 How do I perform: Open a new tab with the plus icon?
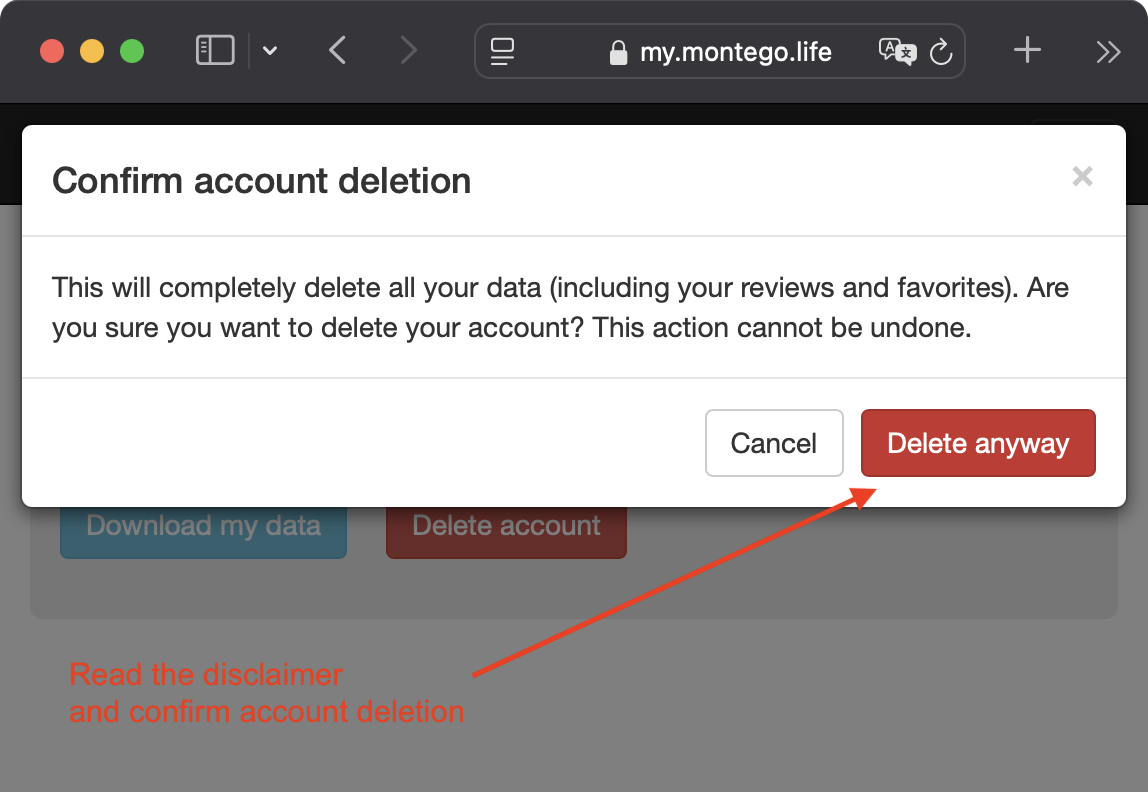(x=1027, y=51)
